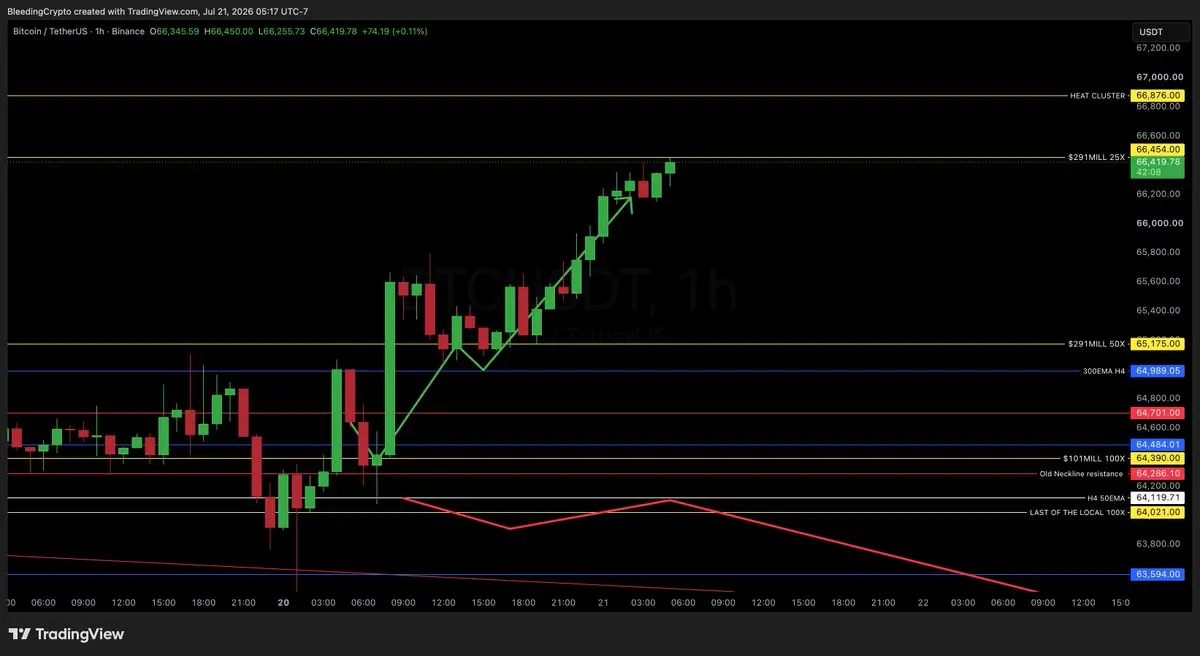The image size is (1200, 656).
Task: Click the high value H66,450.00
Action: (x=229, y=32)
